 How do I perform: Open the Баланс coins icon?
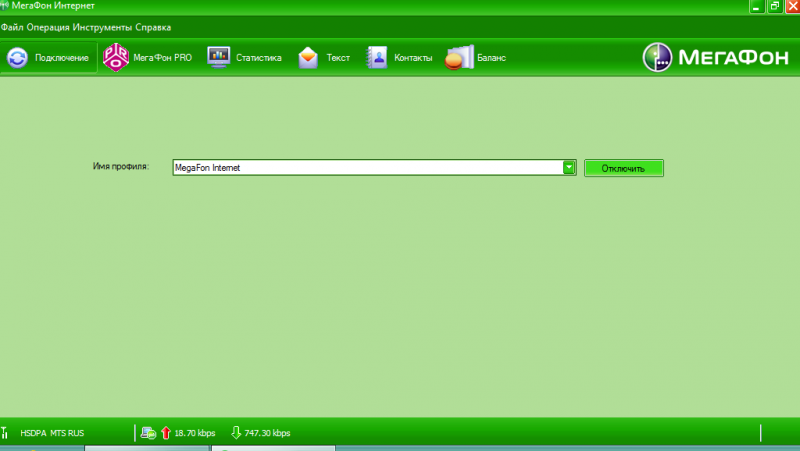459,57
